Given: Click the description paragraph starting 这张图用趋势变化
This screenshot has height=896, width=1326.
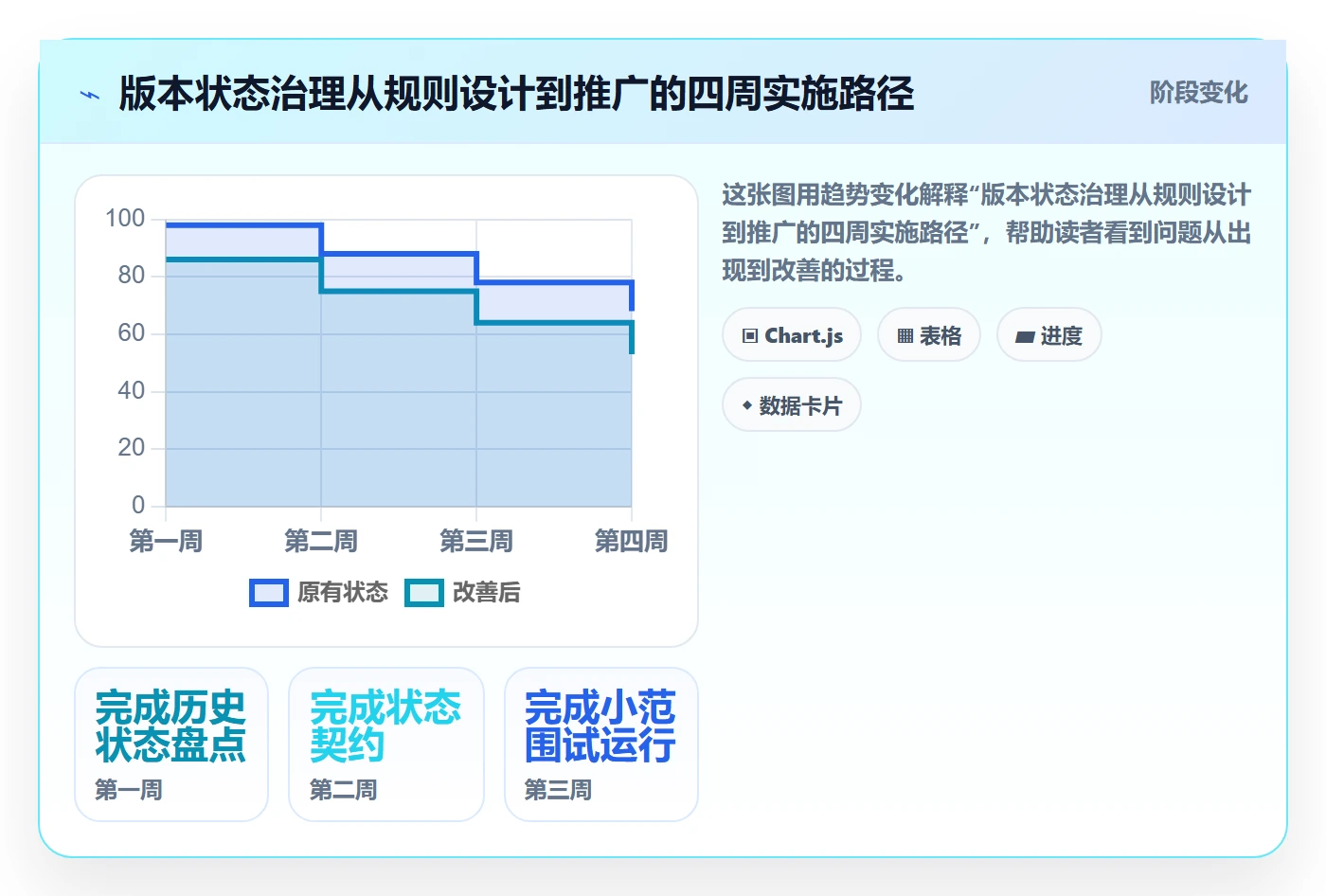Looking at the screenshot, I should pos(987,233).
